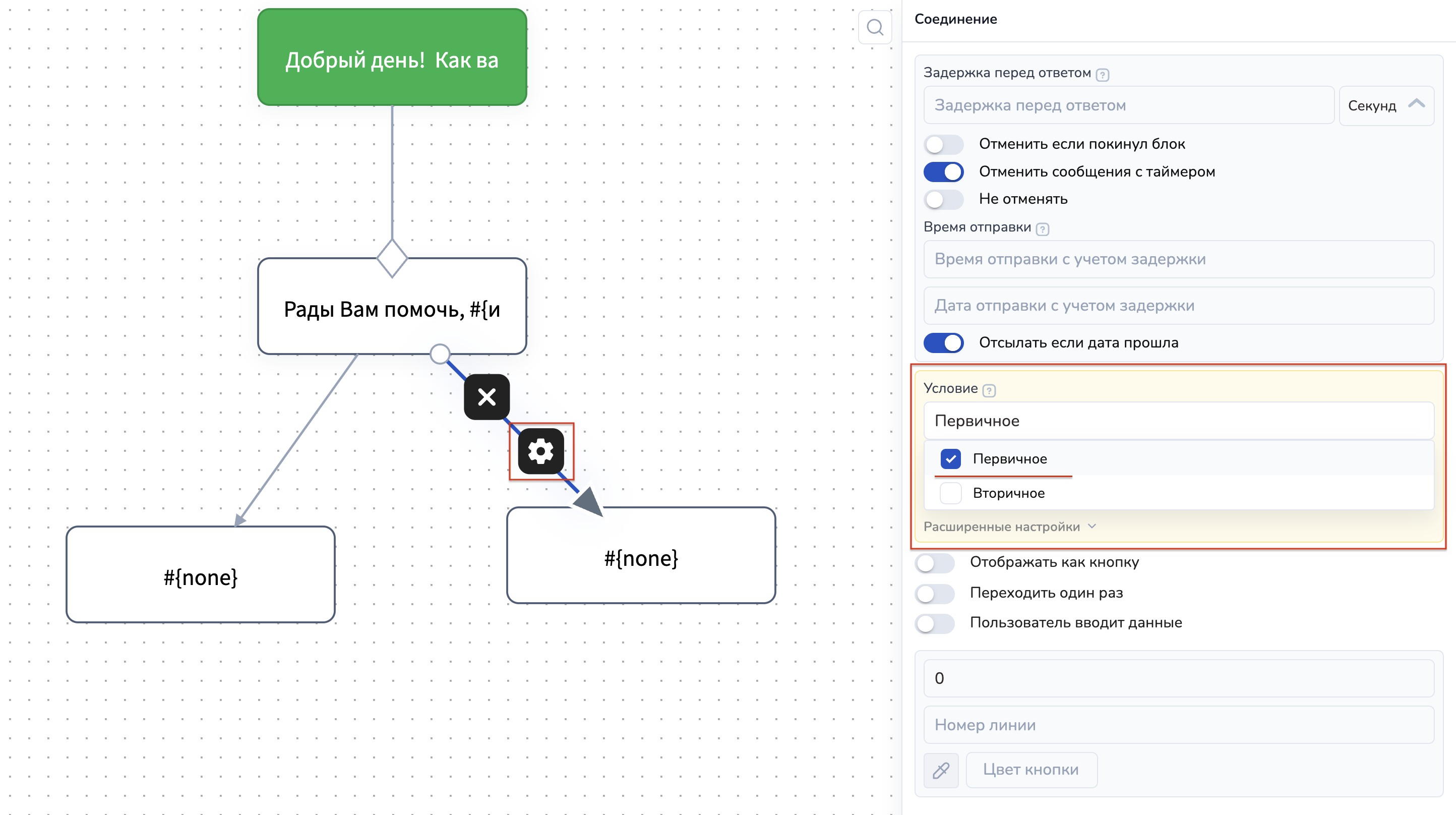This screenshot has height=815, width=1456.
Task: Click the diamond connector on Рады Вам помочь block
Action: [392, 258]
